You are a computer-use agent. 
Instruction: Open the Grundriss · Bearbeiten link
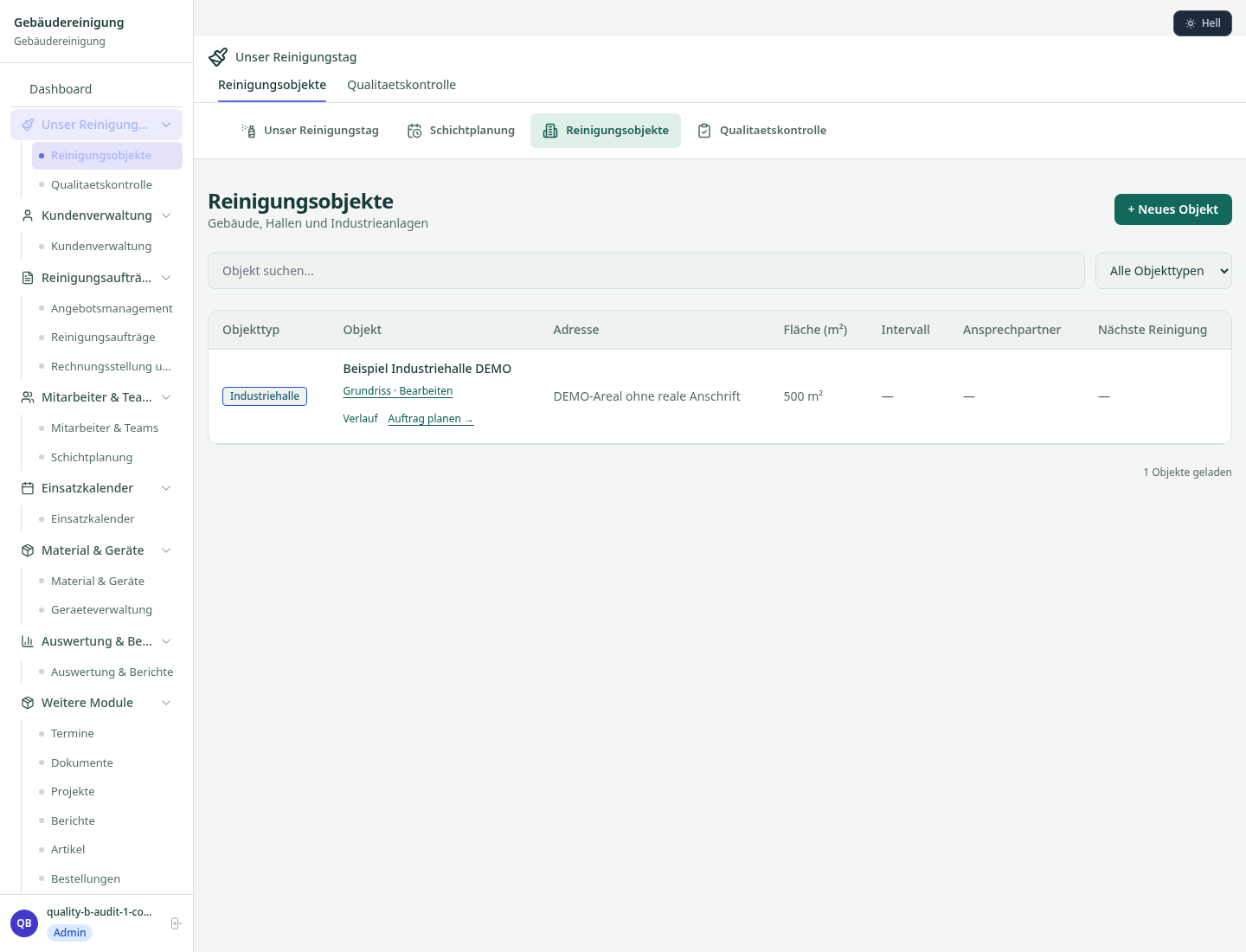pos(398,391)
